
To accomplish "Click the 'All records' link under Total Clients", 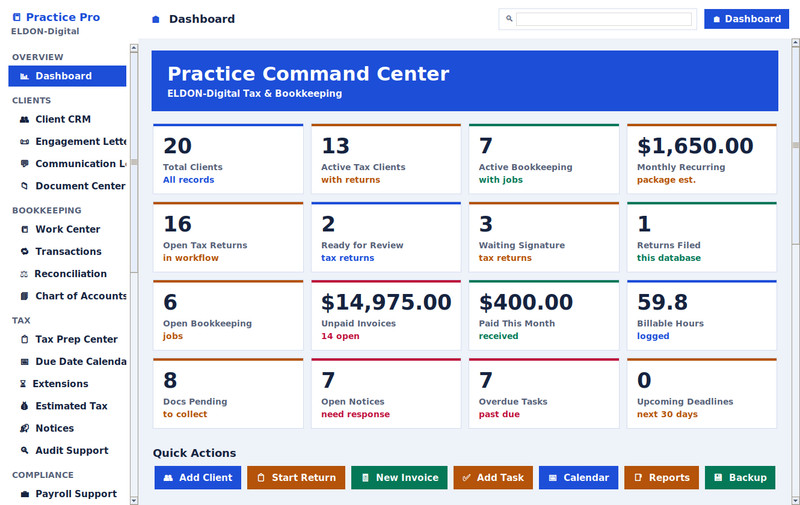I will (x=188, y=180).
